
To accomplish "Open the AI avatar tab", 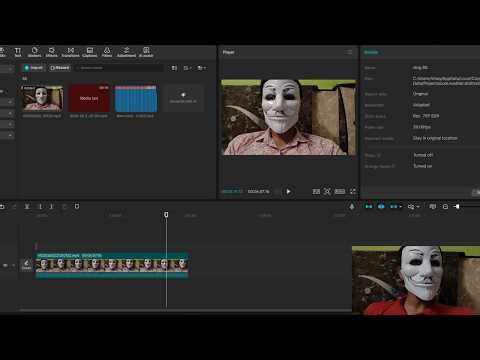I will (146, 52).
